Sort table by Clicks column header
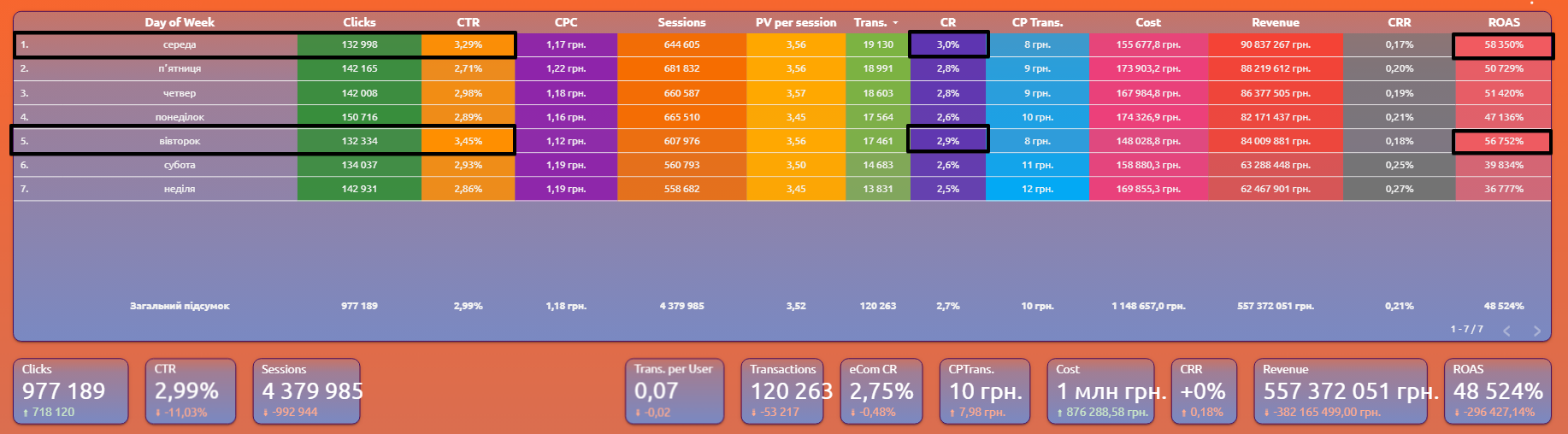 359,22
